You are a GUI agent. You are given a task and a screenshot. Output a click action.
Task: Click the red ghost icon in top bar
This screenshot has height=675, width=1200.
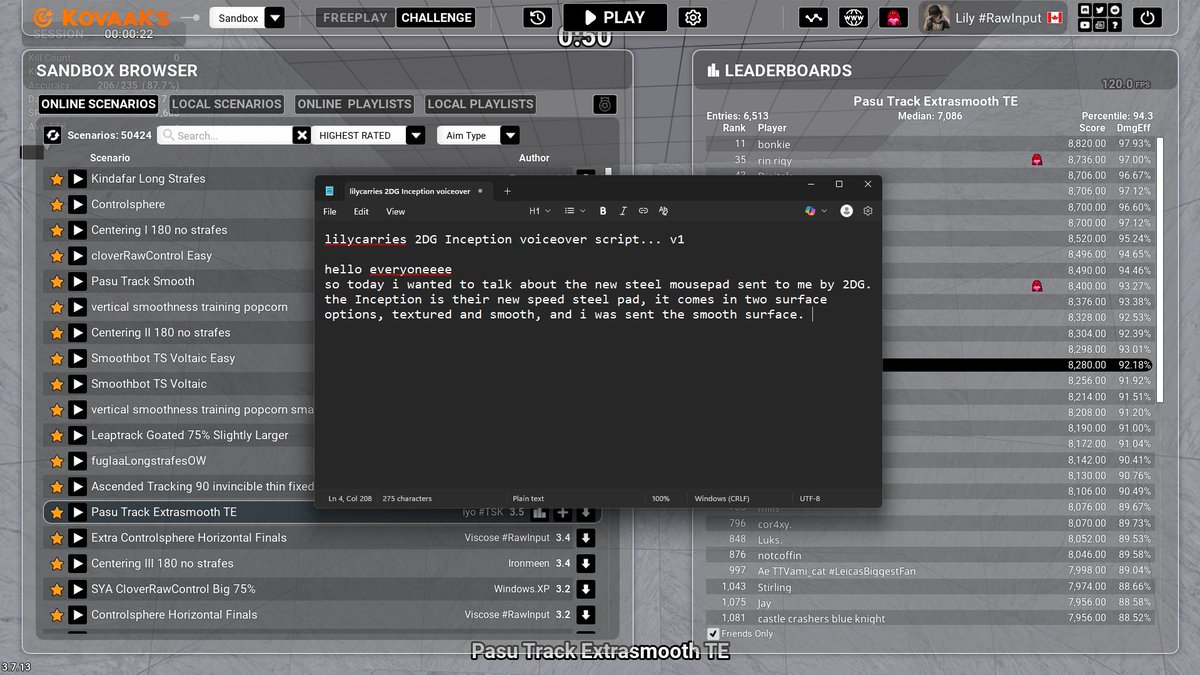[x=893, y=17]
